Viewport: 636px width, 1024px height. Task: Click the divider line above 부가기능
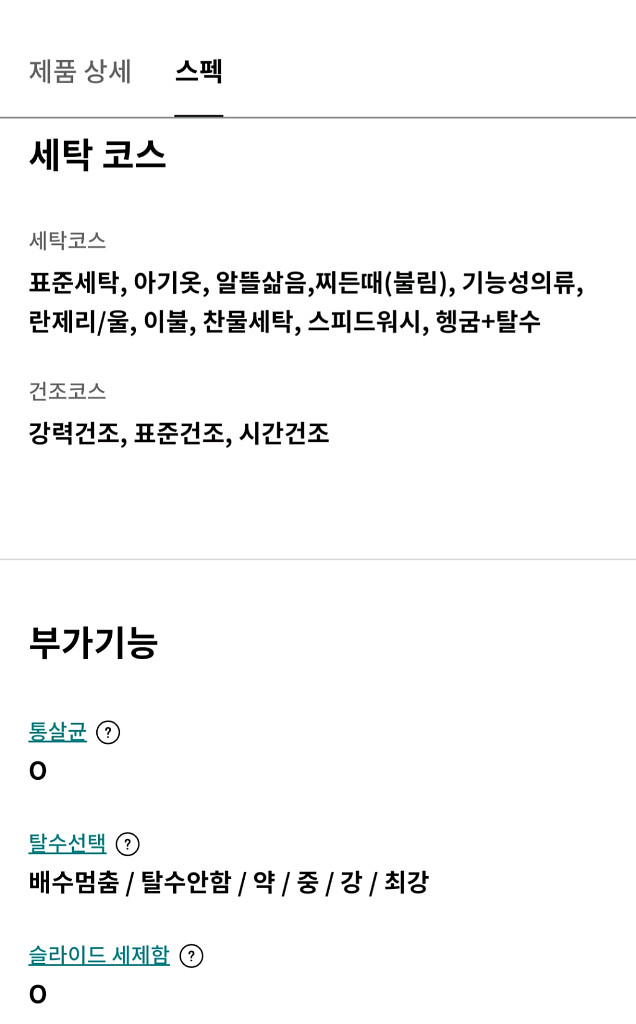[x=318, y=559]
